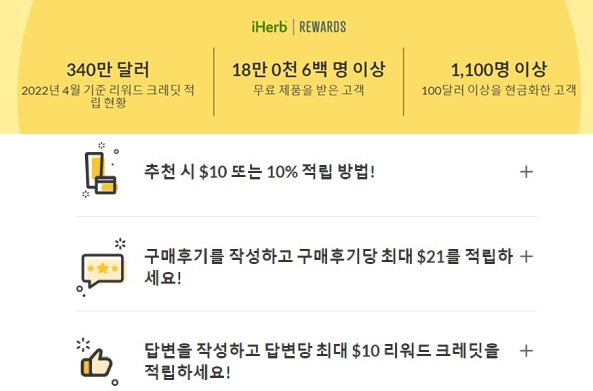Click the large center star in the review bubble

[102, 268]
